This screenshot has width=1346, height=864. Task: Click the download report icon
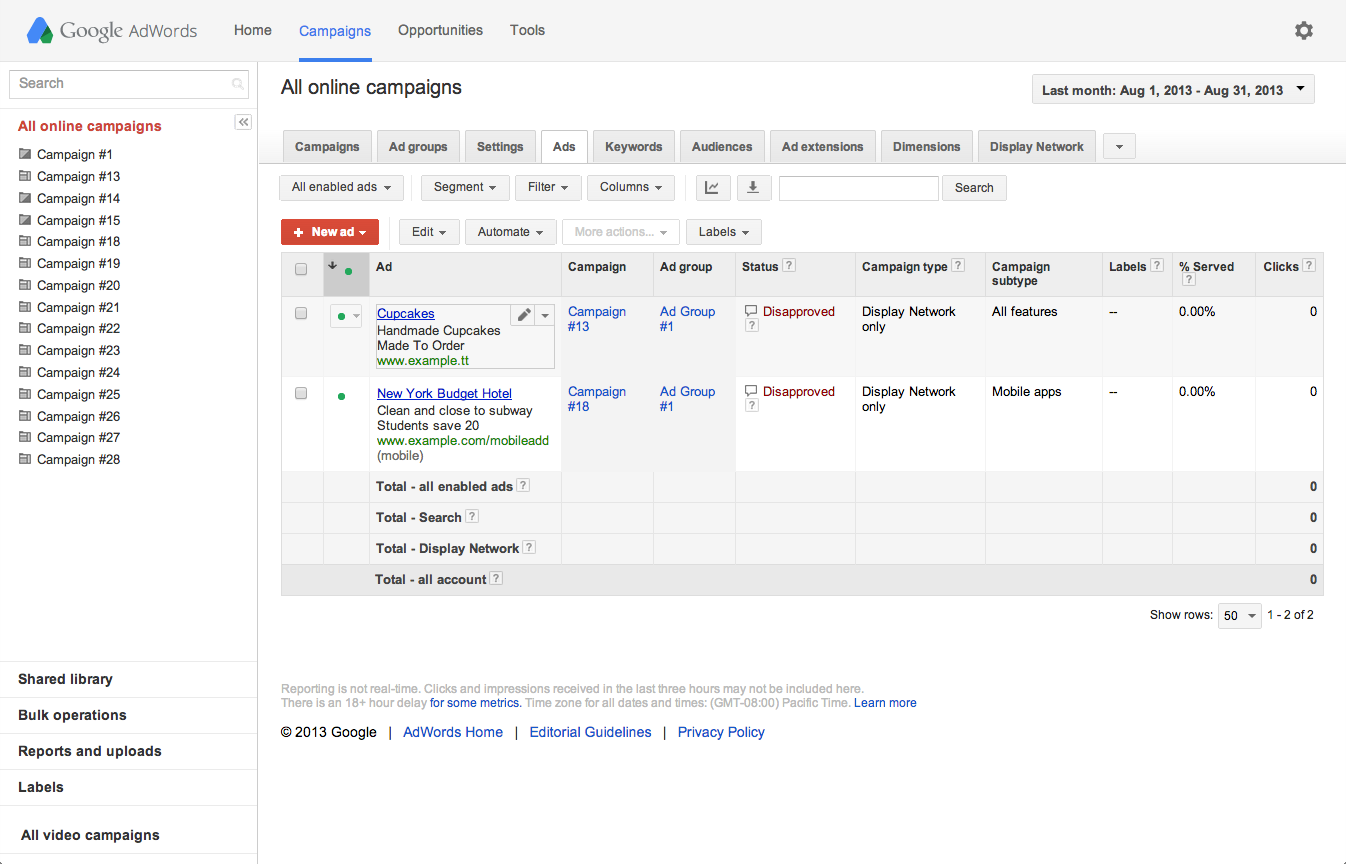753,187
